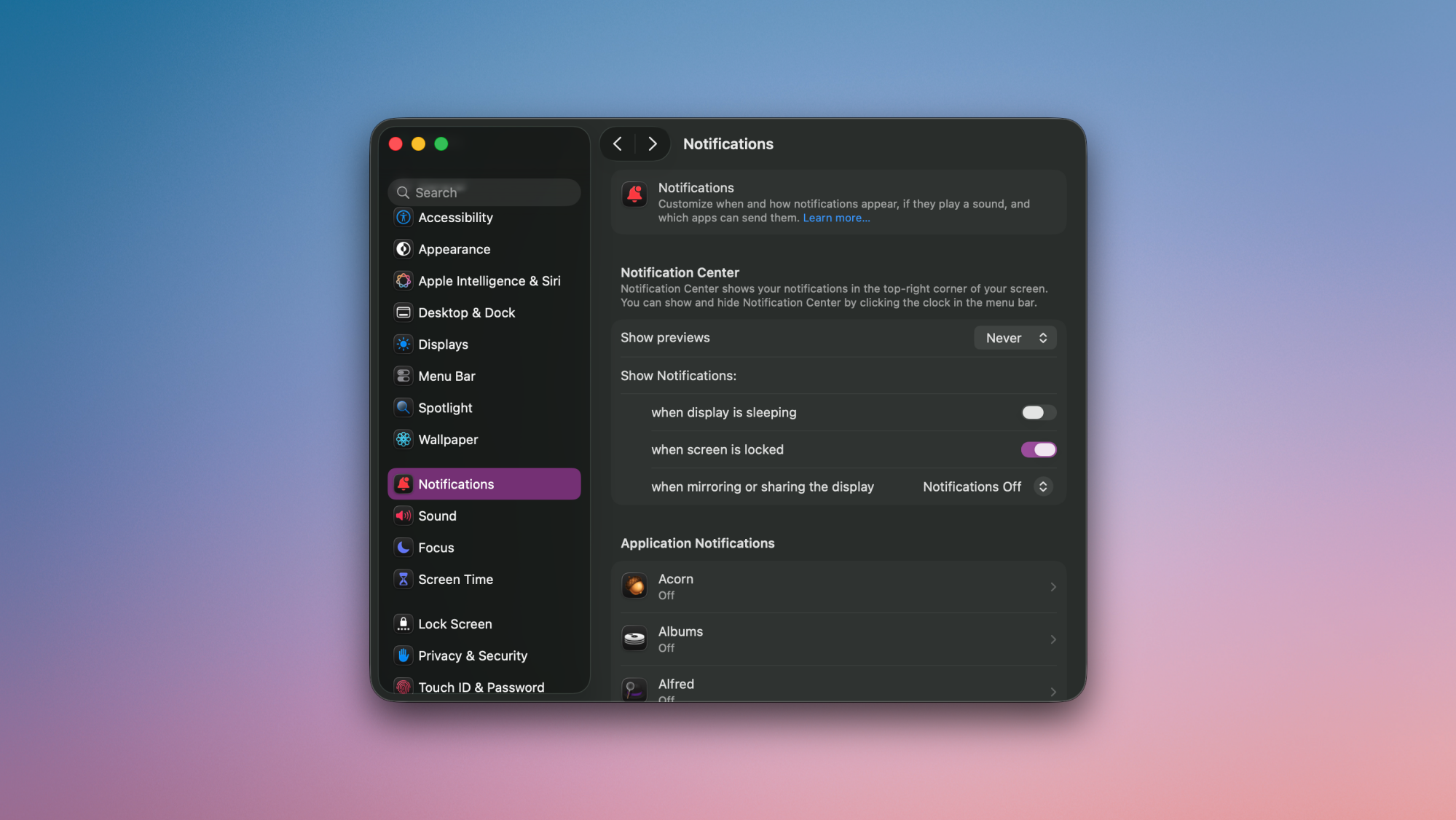Expand Acorn notification settings
1456x820 pixels.
(x=1053, y=586)
